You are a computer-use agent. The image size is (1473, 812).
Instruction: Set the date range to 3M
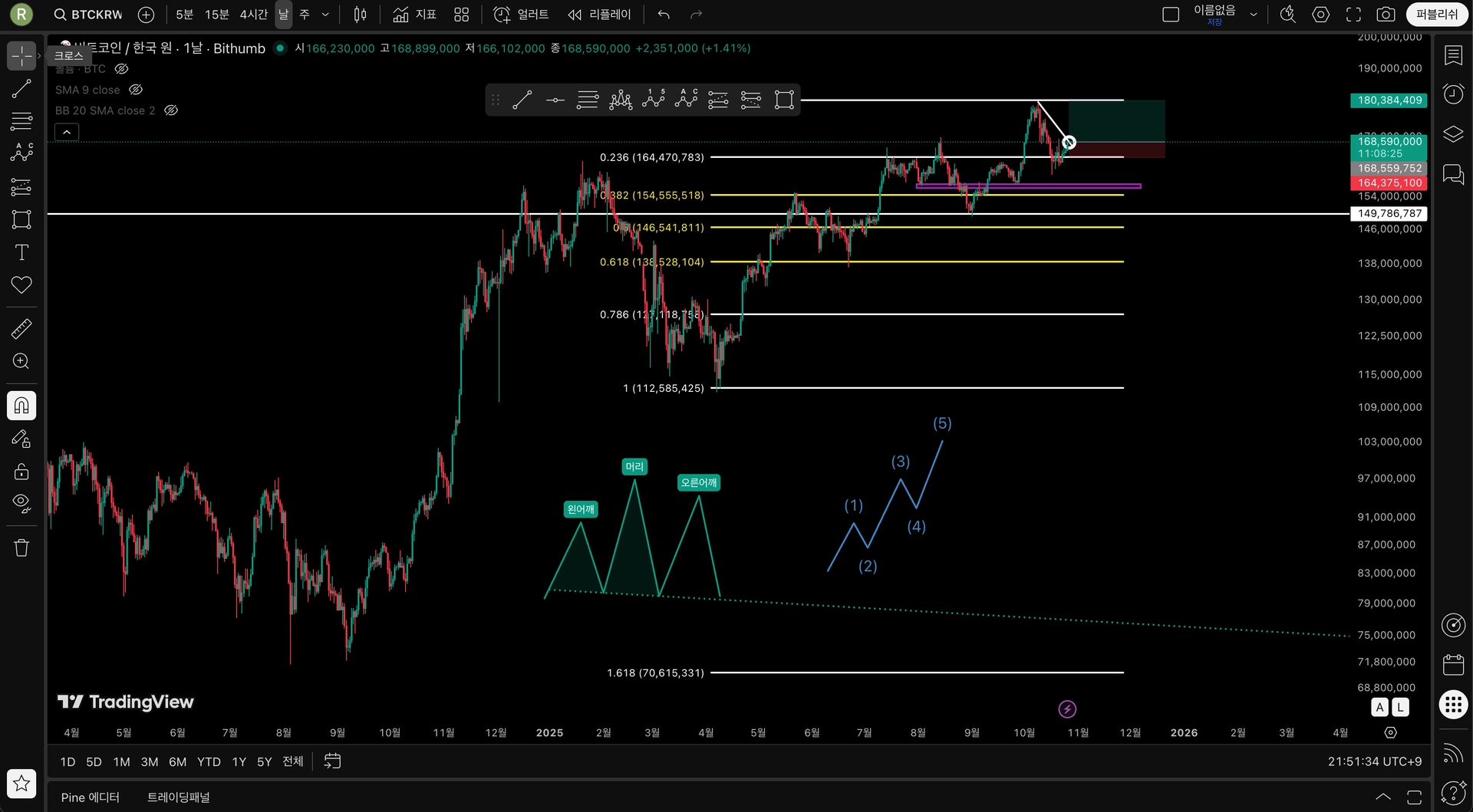150,761
